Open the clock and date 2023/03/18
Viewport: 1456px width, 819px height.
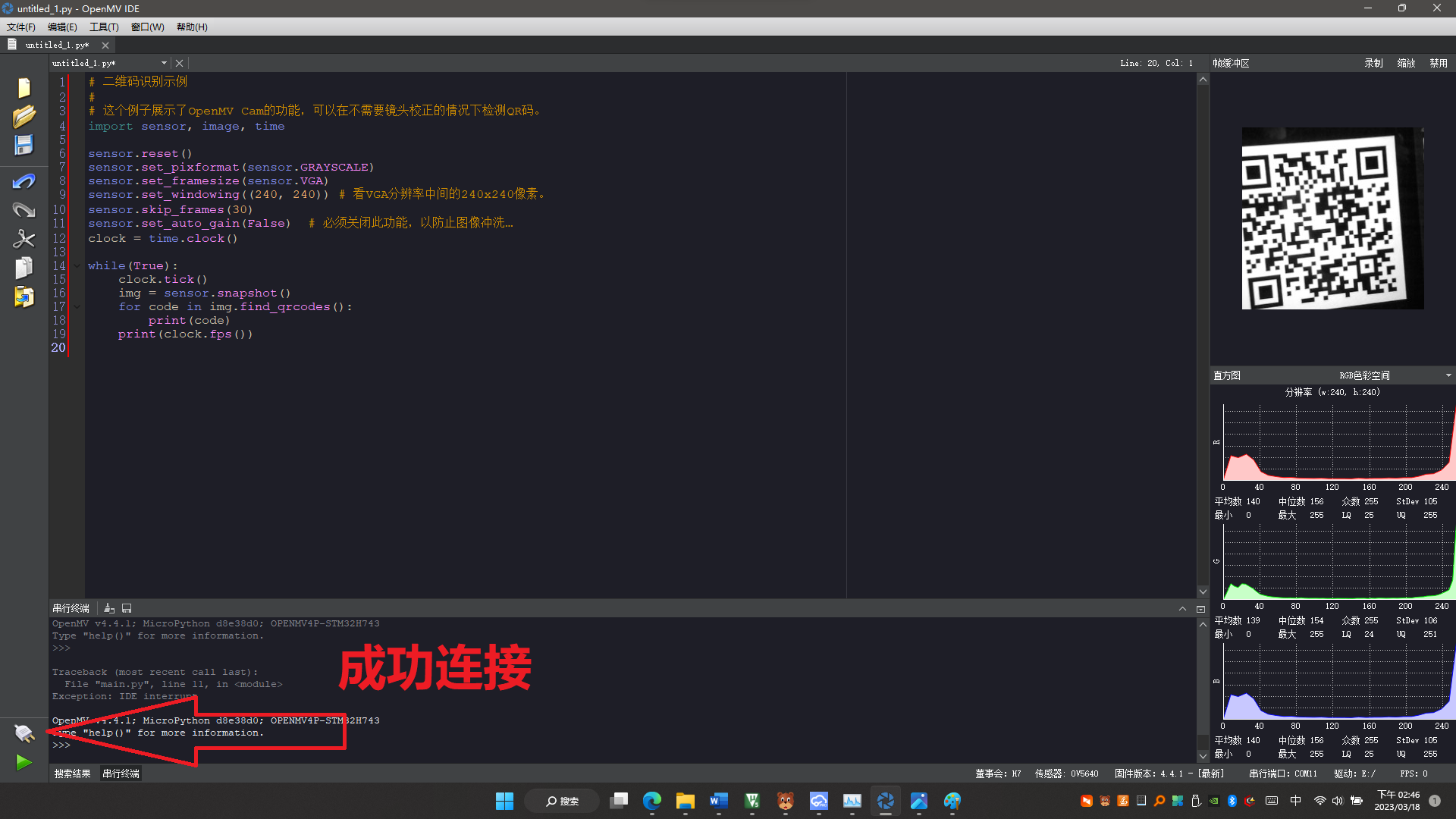click(x=1397, y=801)
